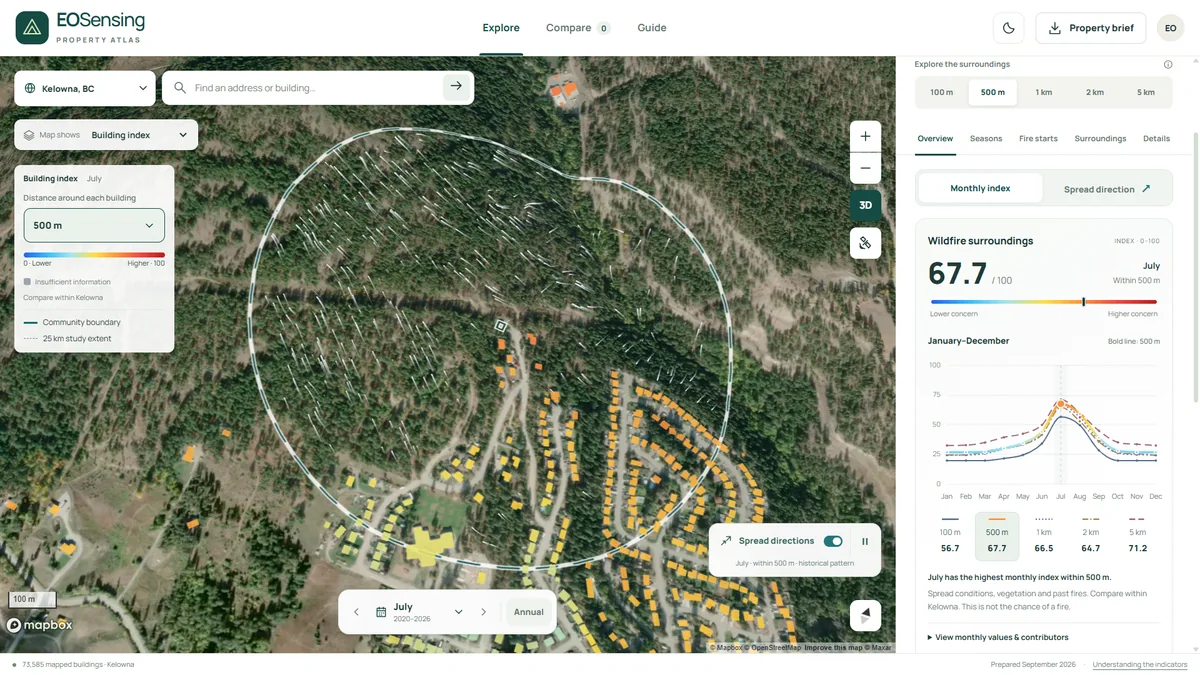Click the large yellow building footprint
Viewport: 1200px width, 675px height.
430,547
